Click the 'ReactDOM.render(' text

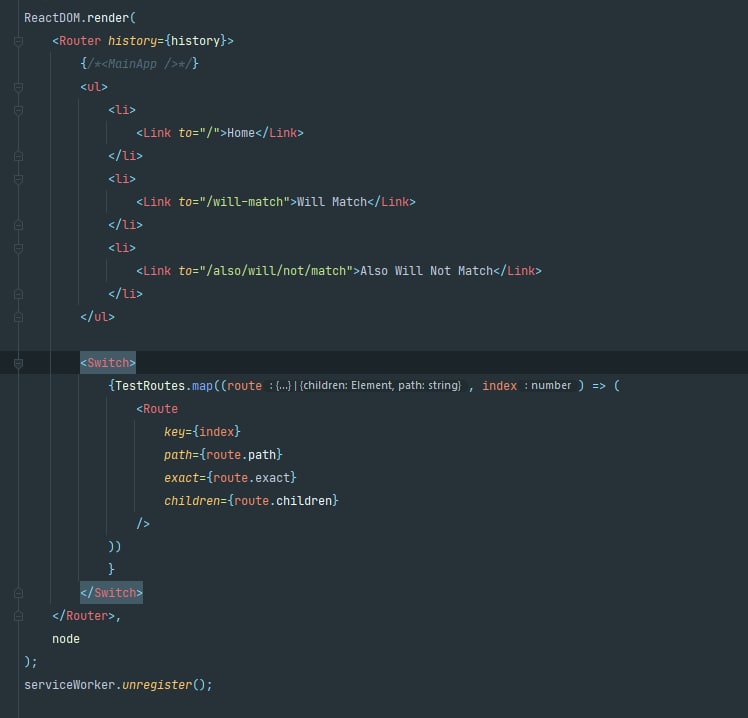tap(80, 18)
